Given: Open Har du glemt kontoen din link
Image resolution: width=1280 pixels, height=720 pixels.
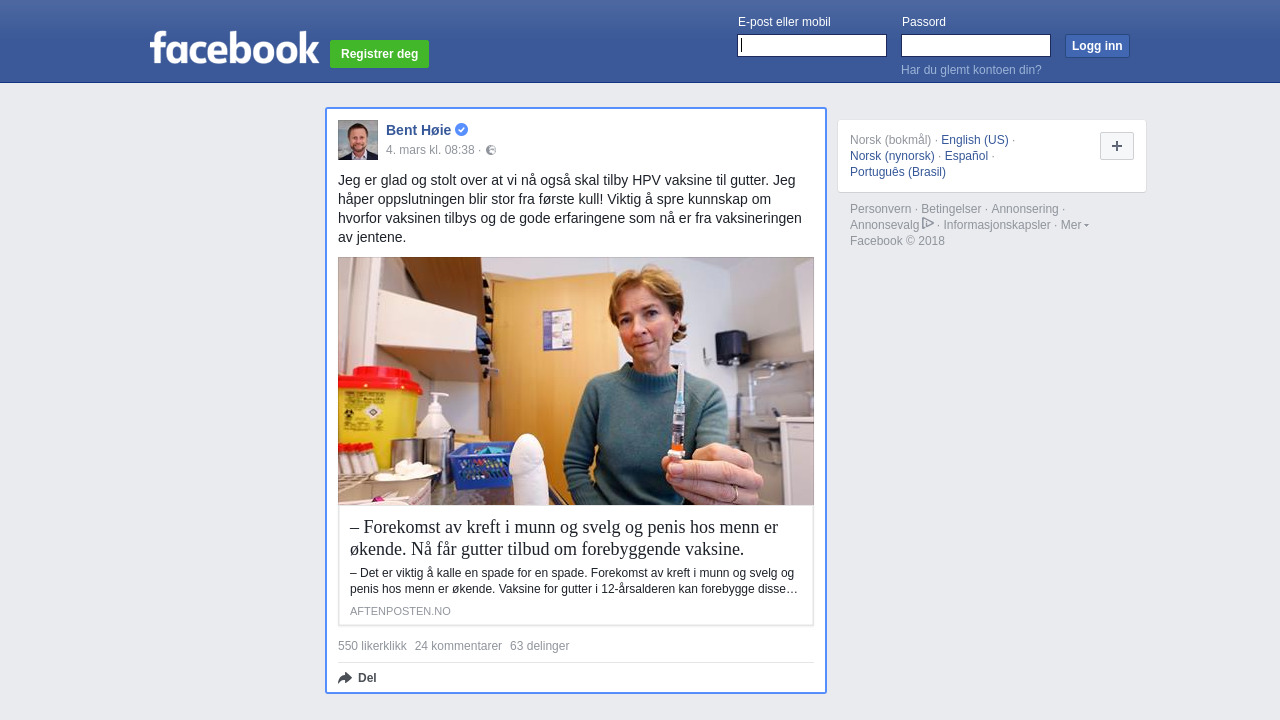Looking at the screenshot, I should coord(971,70).
